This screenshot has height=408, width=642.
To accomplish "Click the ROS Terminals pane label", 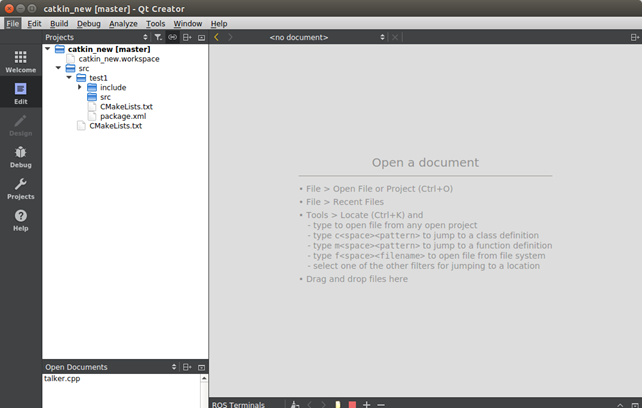I will (x=238, y=404).
